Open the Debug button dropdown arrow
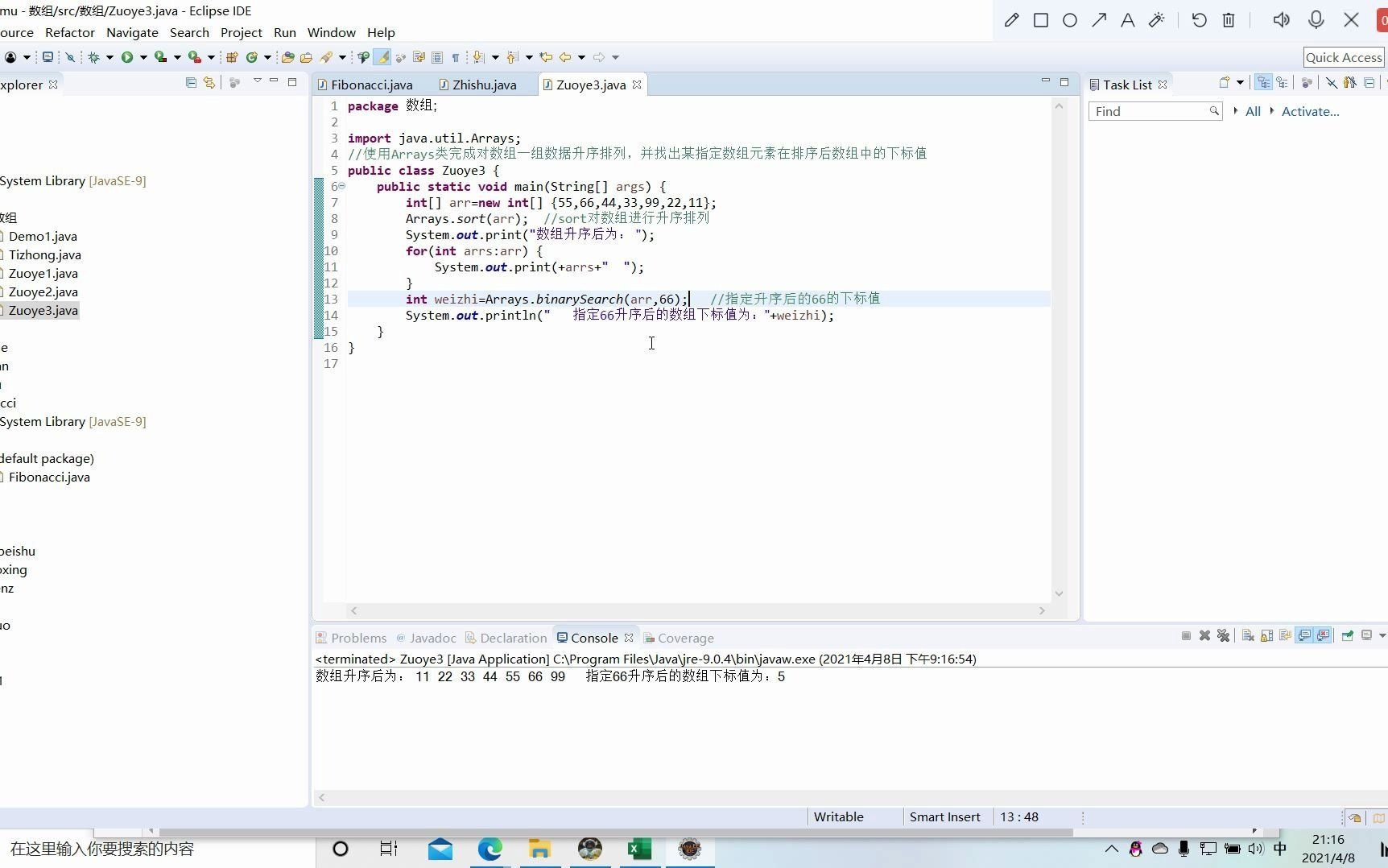This screenshot has width=1388, height=868. tap(109, 57)
